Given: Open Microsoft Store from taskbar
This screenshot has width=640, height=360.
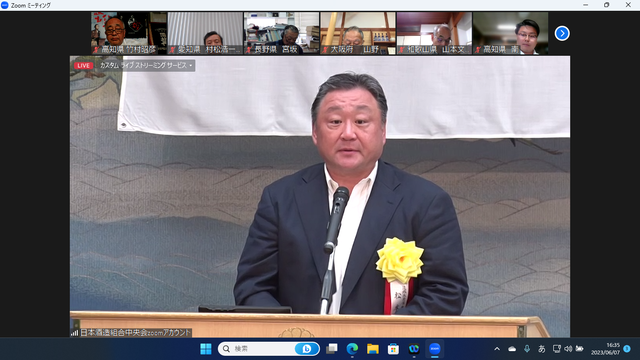Looking at the screenshot, I should point(393,349).
